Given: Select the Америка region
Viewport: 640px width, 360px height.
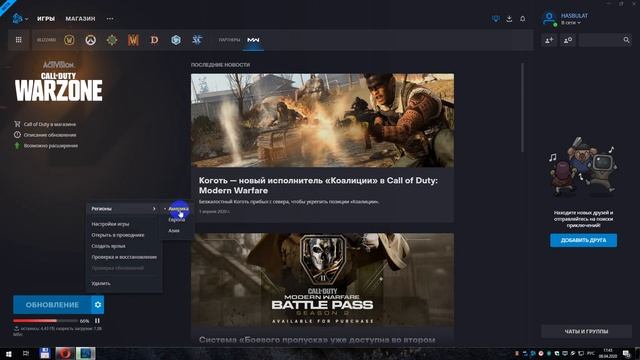Looking at the screenshot, I should (178, 209).
